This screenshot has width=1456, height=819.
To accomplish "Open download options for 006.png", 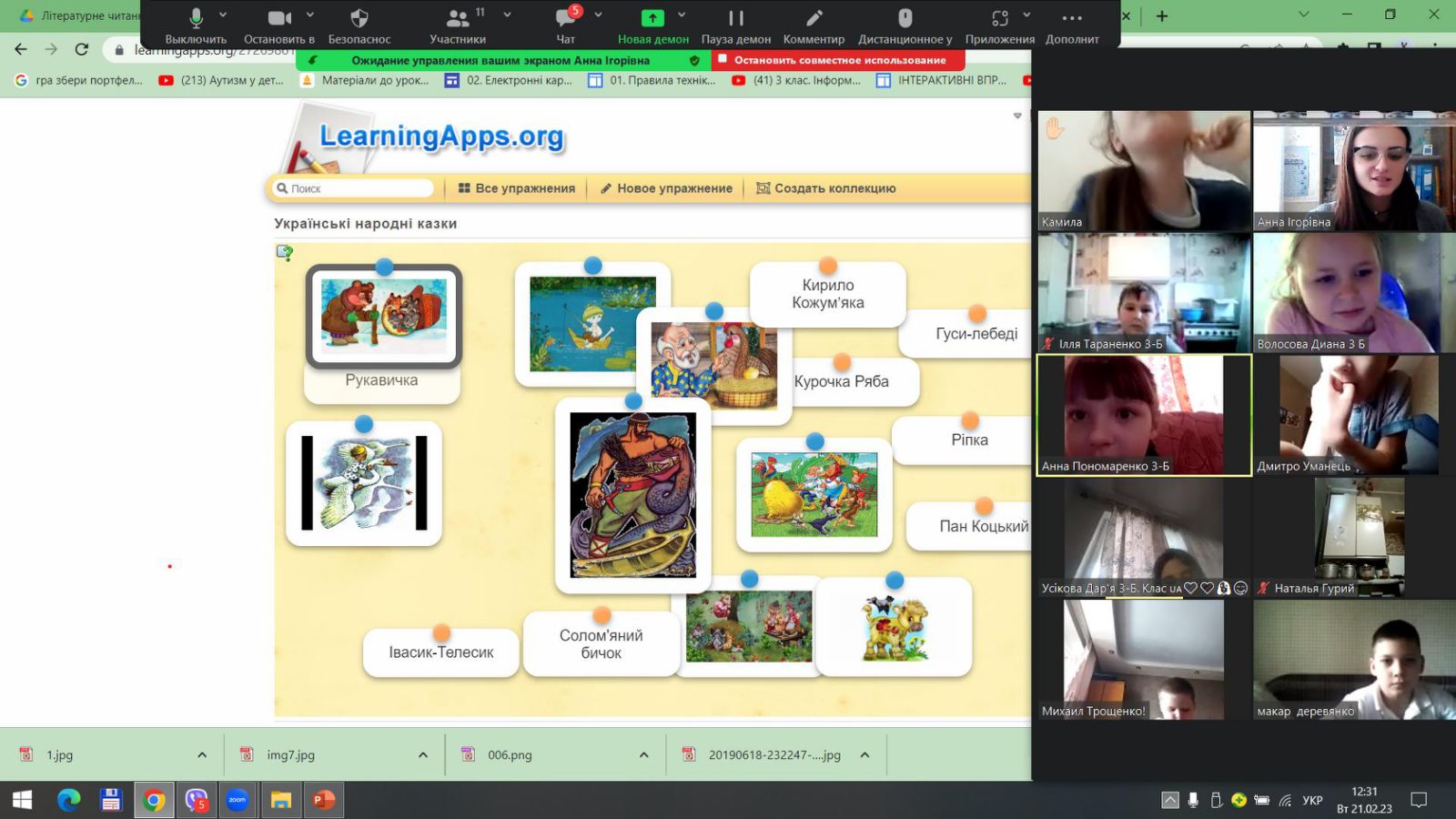I will tap(644, 754).
